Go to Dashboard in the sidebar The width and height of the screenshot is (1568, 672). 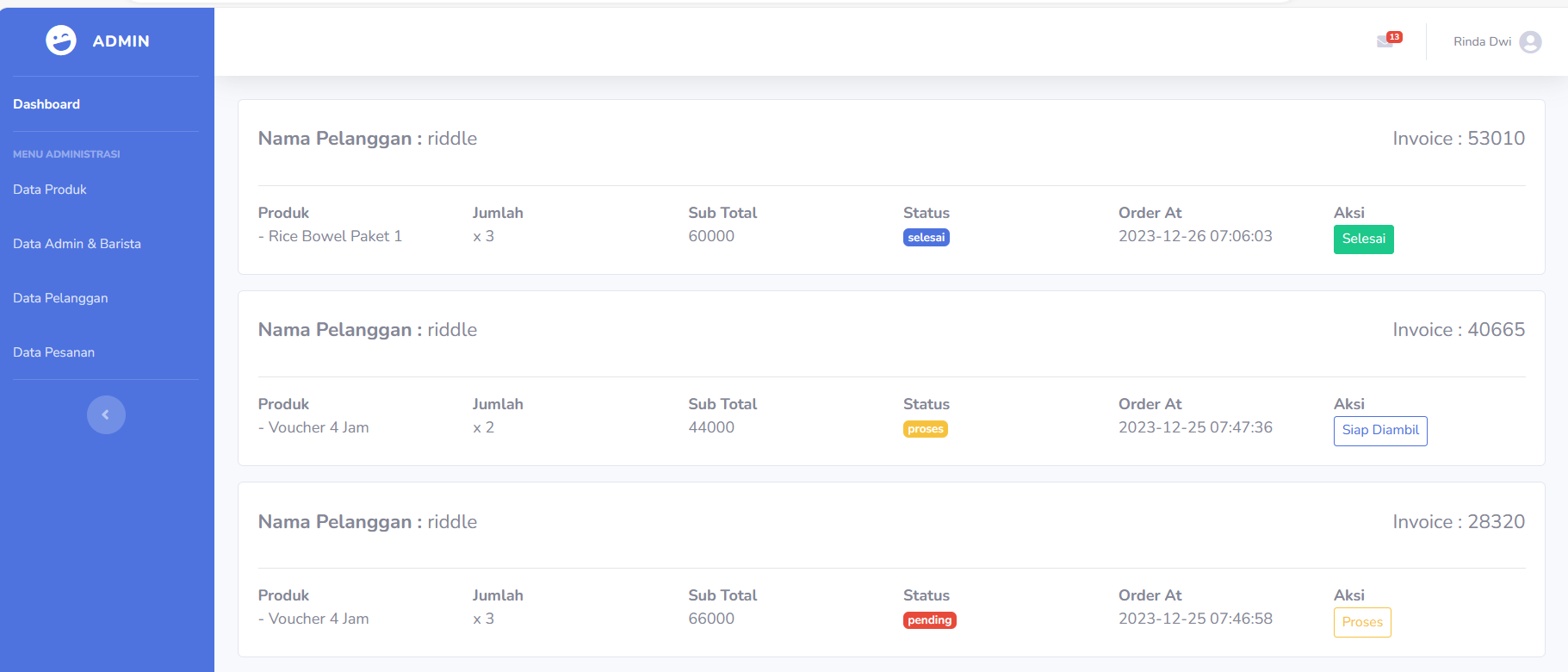click(x=46, y=104)
